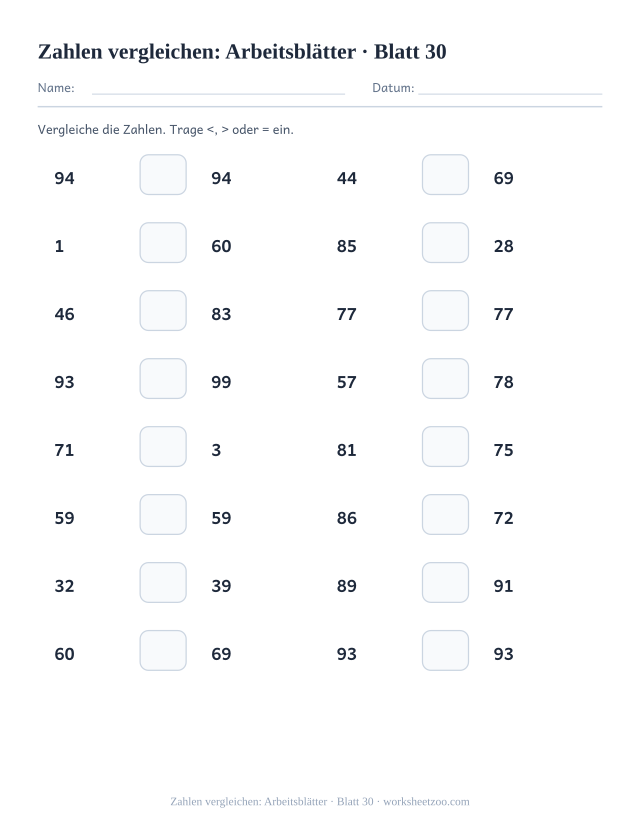Select answer box between 44 and 69
The width and height of the screenshot is (640, 829).
[445, 174]
